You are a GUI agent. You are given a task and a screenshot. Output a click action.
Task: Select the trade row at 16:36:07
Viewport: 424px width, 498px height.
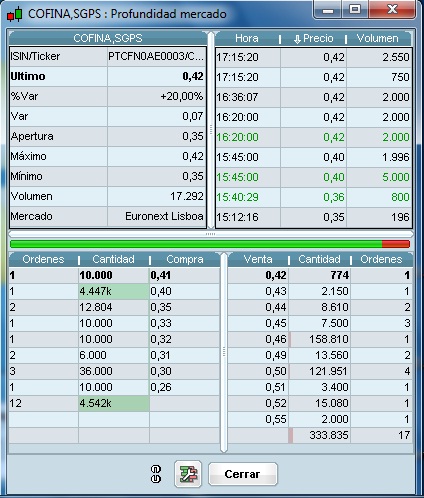tap(313, 97)
